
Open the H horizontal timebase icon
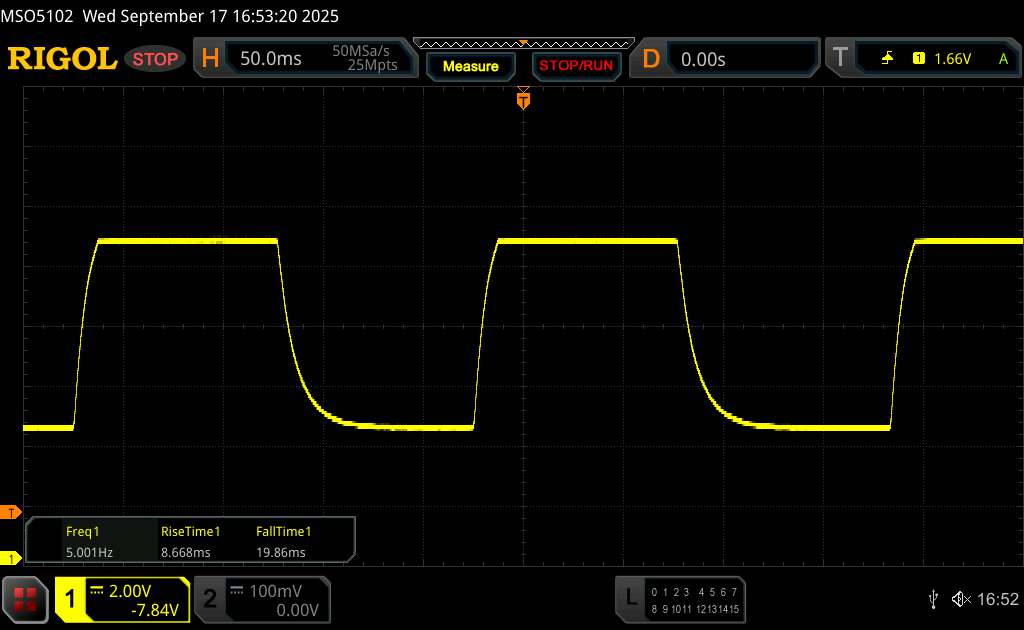(210, 59)
